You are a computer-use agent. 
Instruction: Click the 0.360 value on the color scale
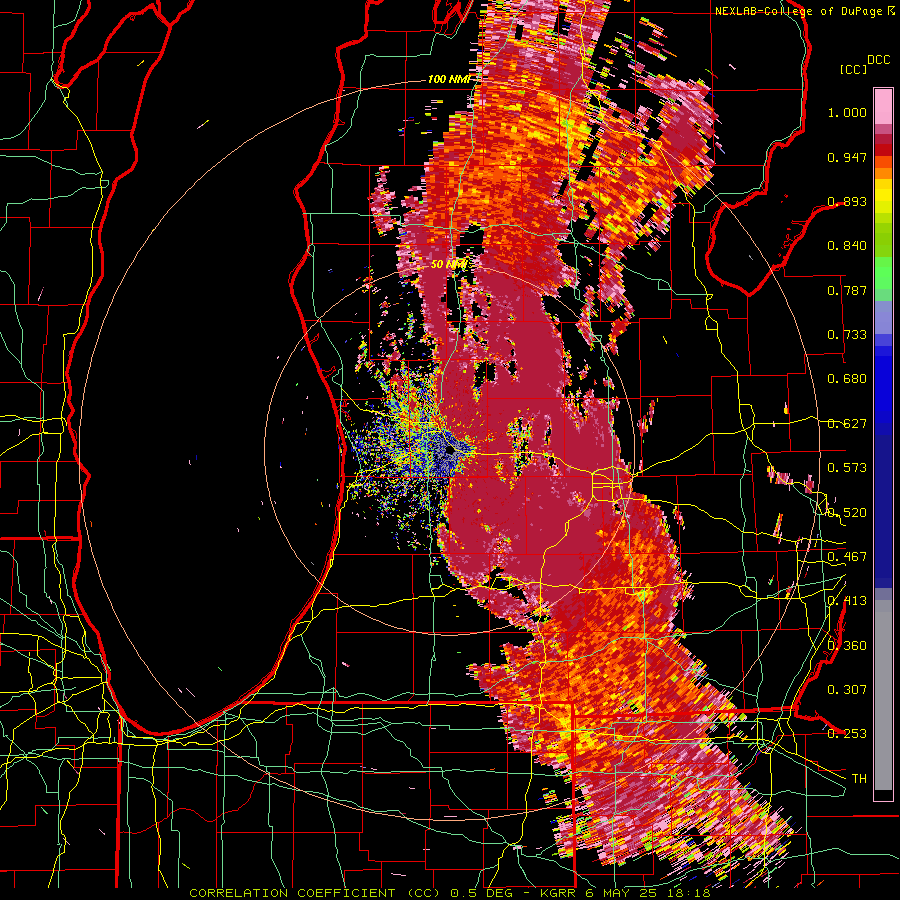[x=847, y=646]
